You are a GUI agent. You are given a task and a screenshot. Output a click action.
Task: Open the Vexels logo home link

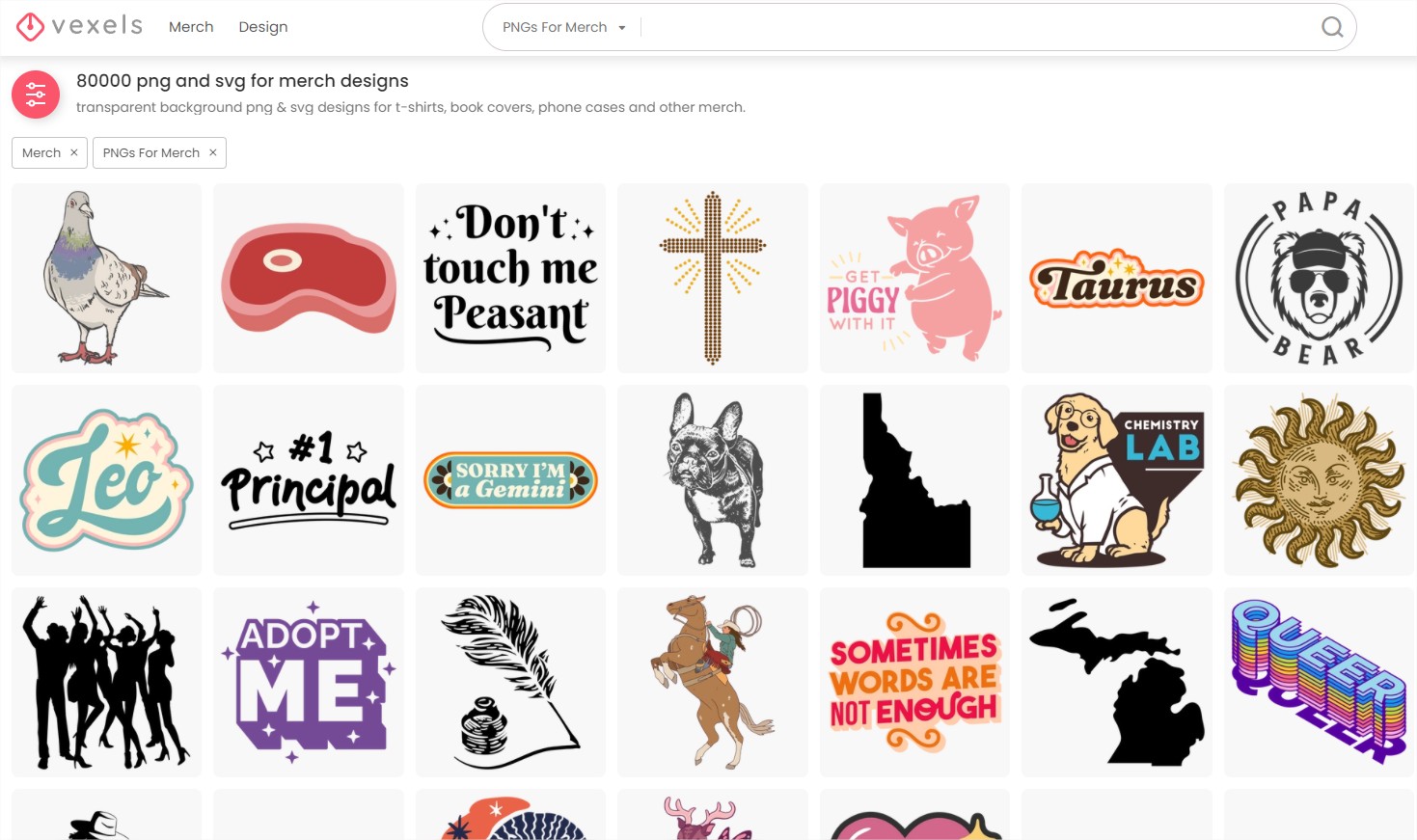[80, 26]
